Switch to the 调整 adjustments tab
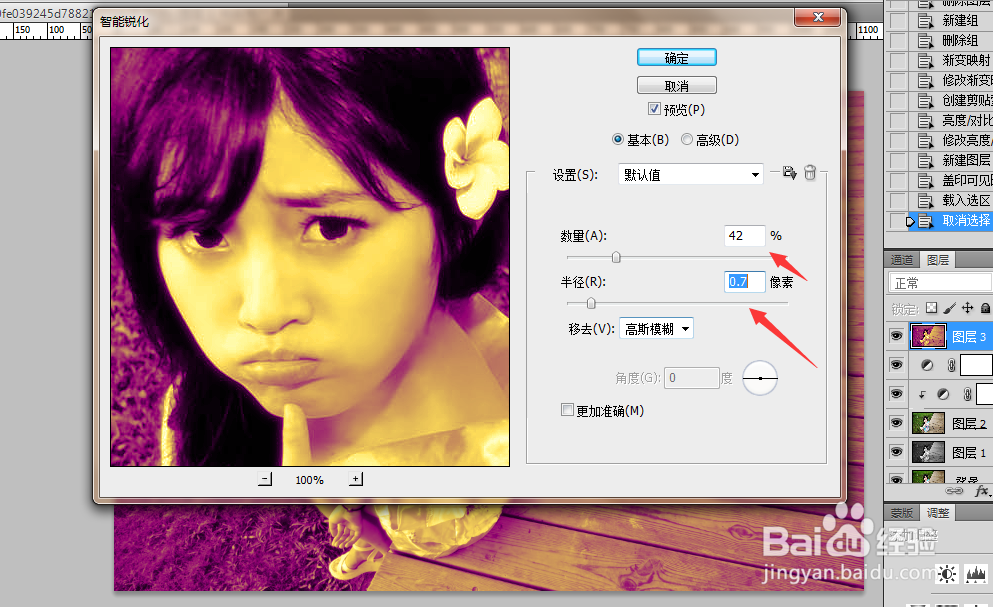The width and height of the screenshot is (993, 607). click(938, 513)
